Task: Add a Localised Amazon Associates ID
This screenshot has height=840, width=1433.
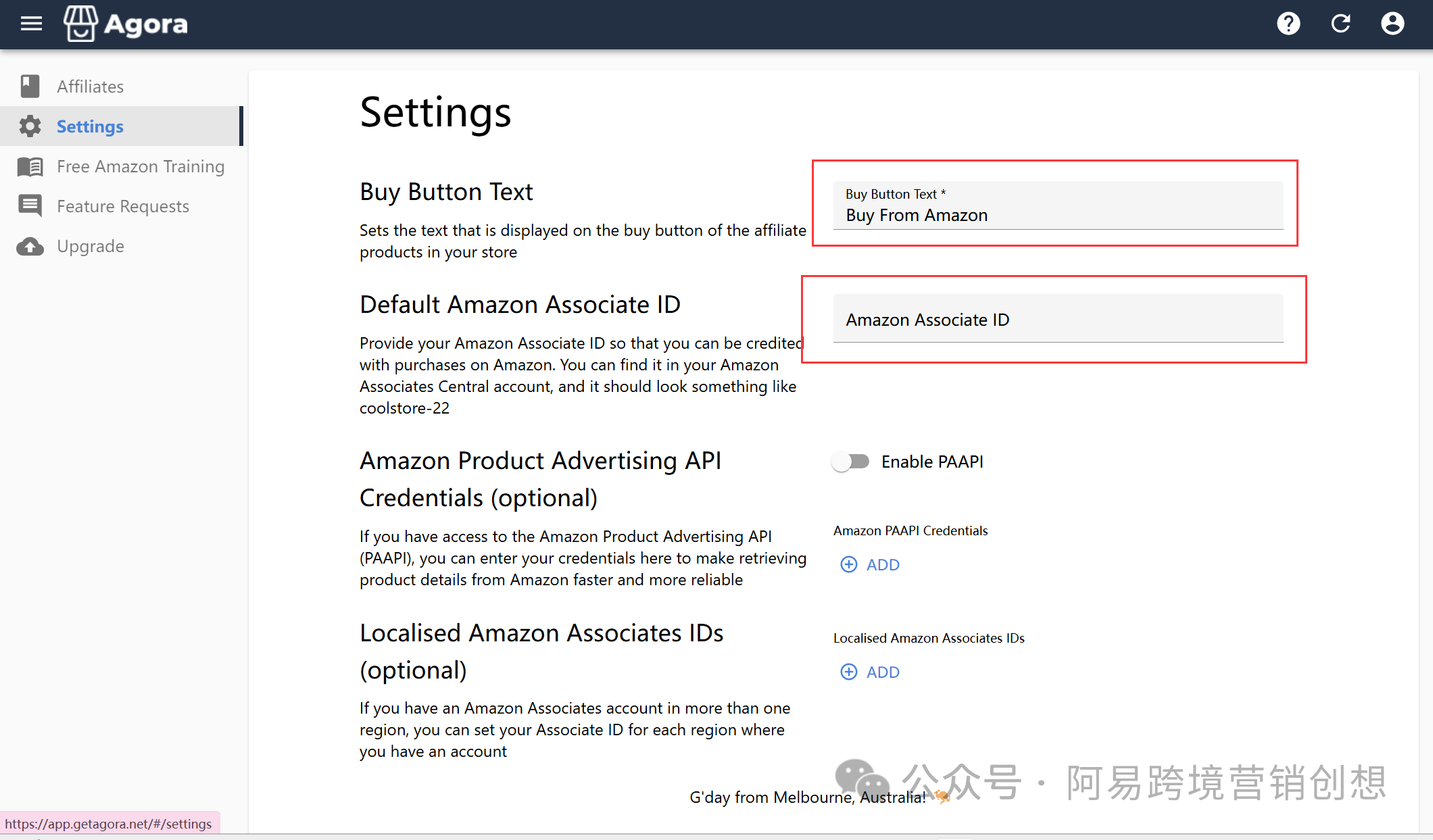Action: coord(870,672)
